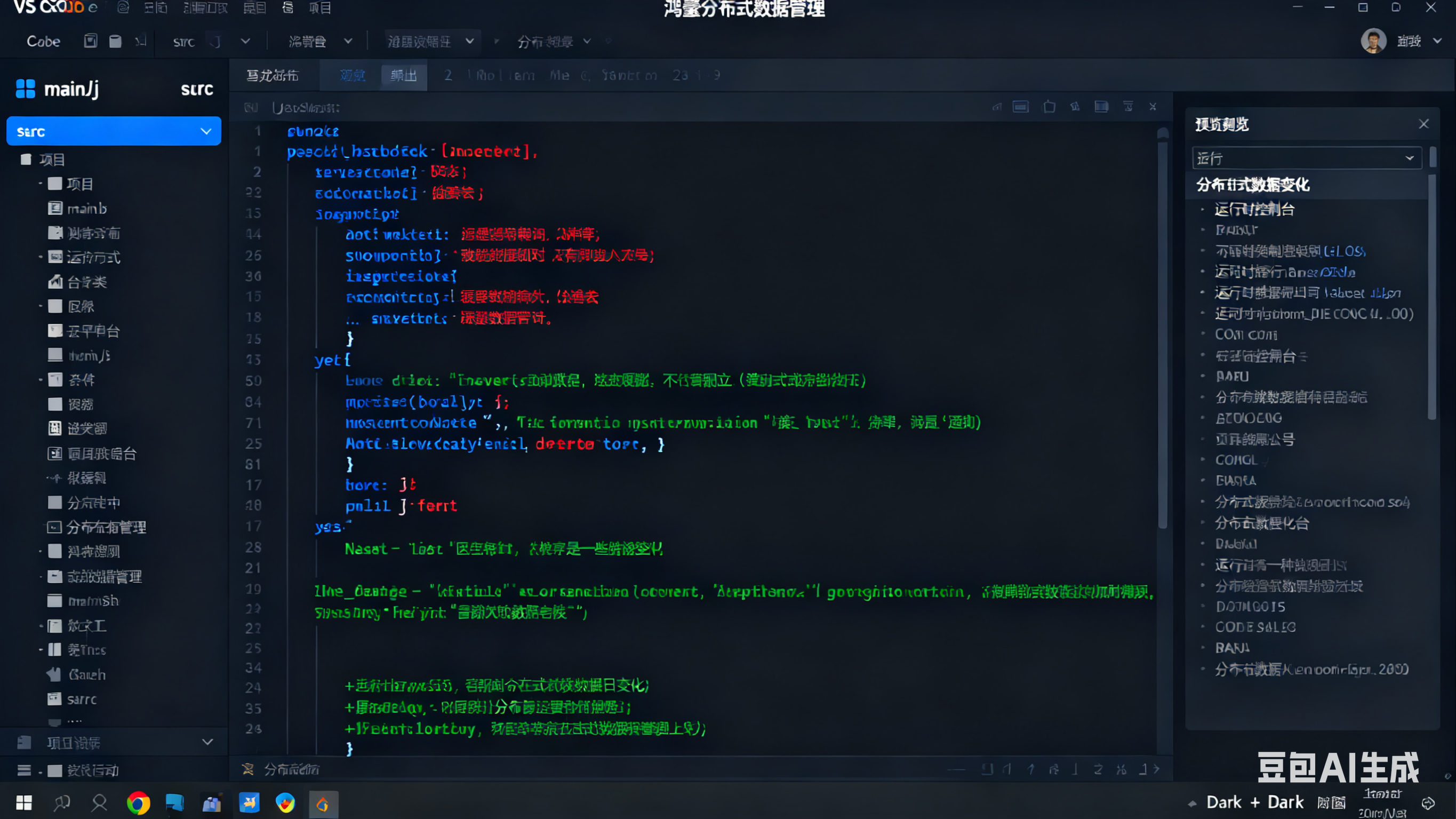Click the 运行时控制台 entry in right panel

point(1254,209)
